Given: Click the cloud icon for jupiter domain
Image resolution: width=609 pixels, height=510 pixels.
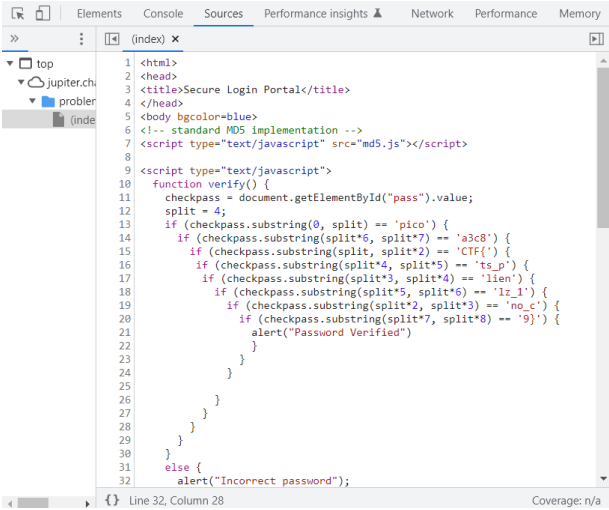Looking at the screenshot, I should [36, 82].
